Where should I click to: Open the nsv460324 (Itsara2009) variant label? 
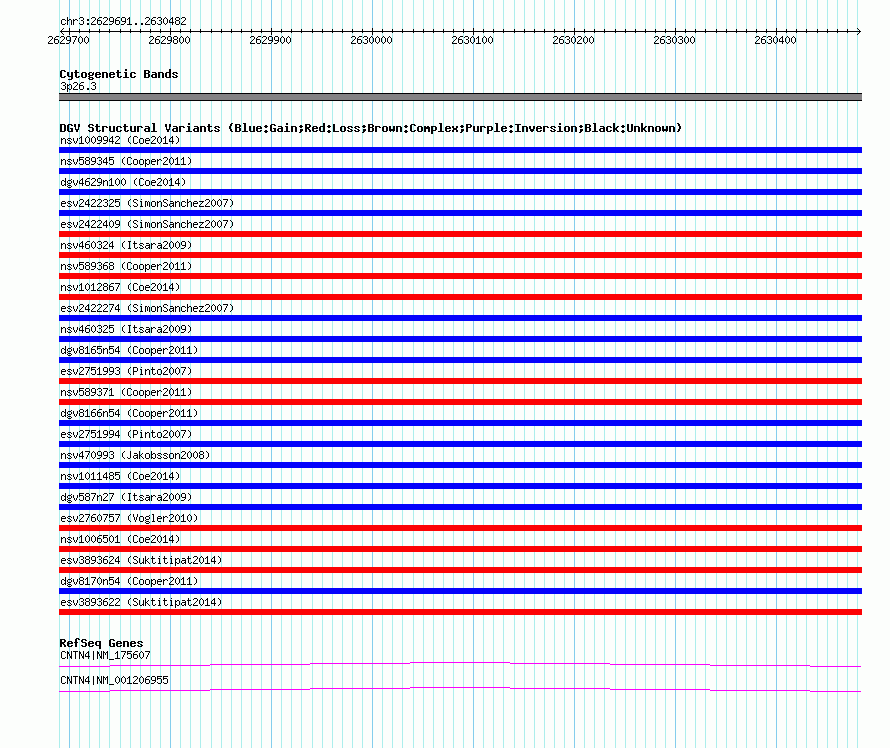pos(126,245)
